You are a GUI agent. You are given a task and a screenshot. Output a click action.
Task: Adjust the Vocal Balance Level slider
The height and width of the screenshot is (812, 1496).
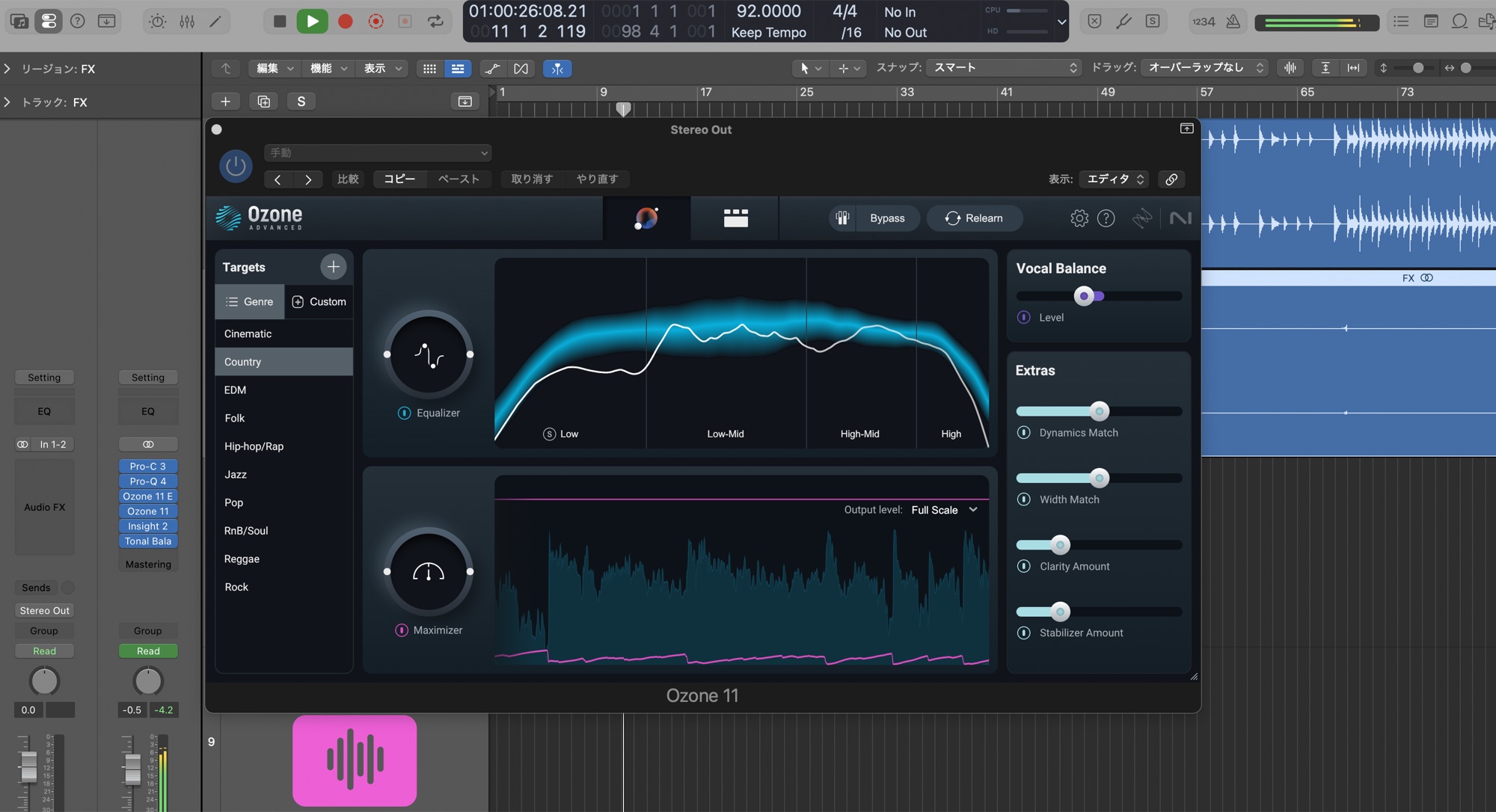1084,296
